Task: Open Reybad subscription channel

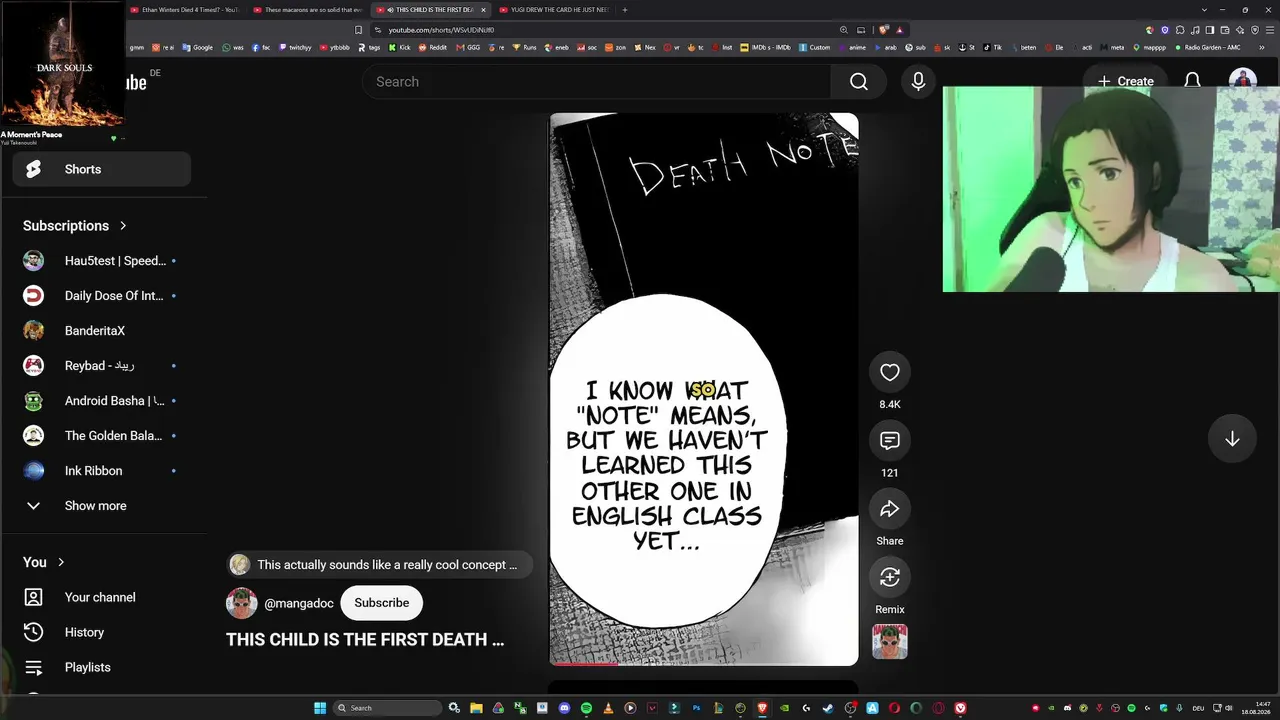Action: [x=101, y=366]
